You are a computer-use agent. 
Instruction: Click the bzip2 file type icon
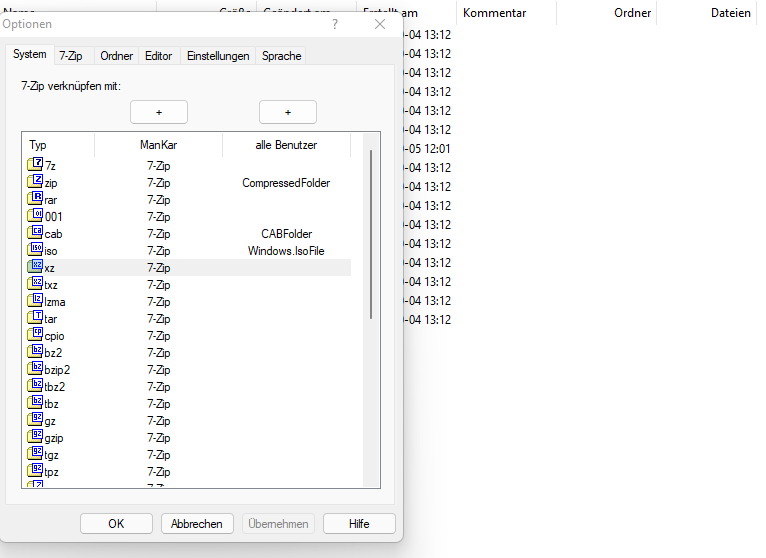click(35, 368)
